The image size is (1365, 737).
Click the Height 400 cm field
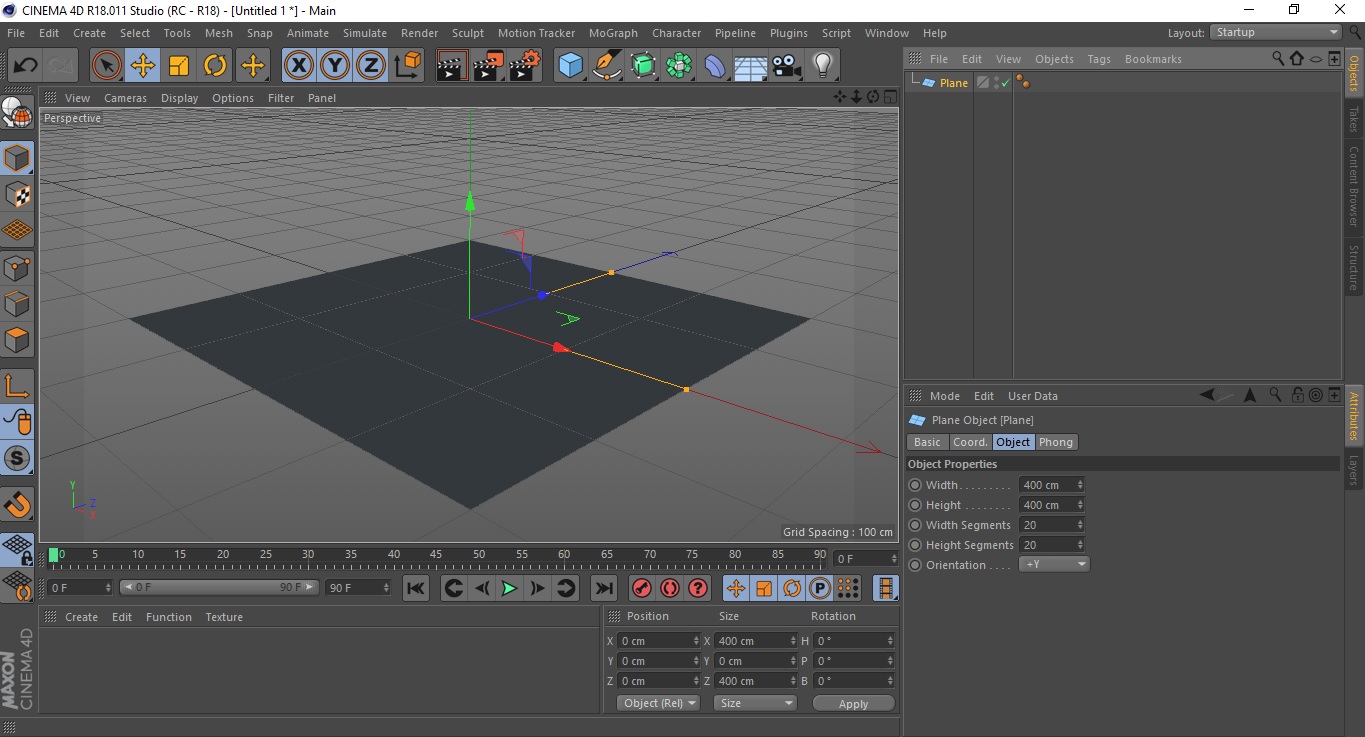[1051, 505]
